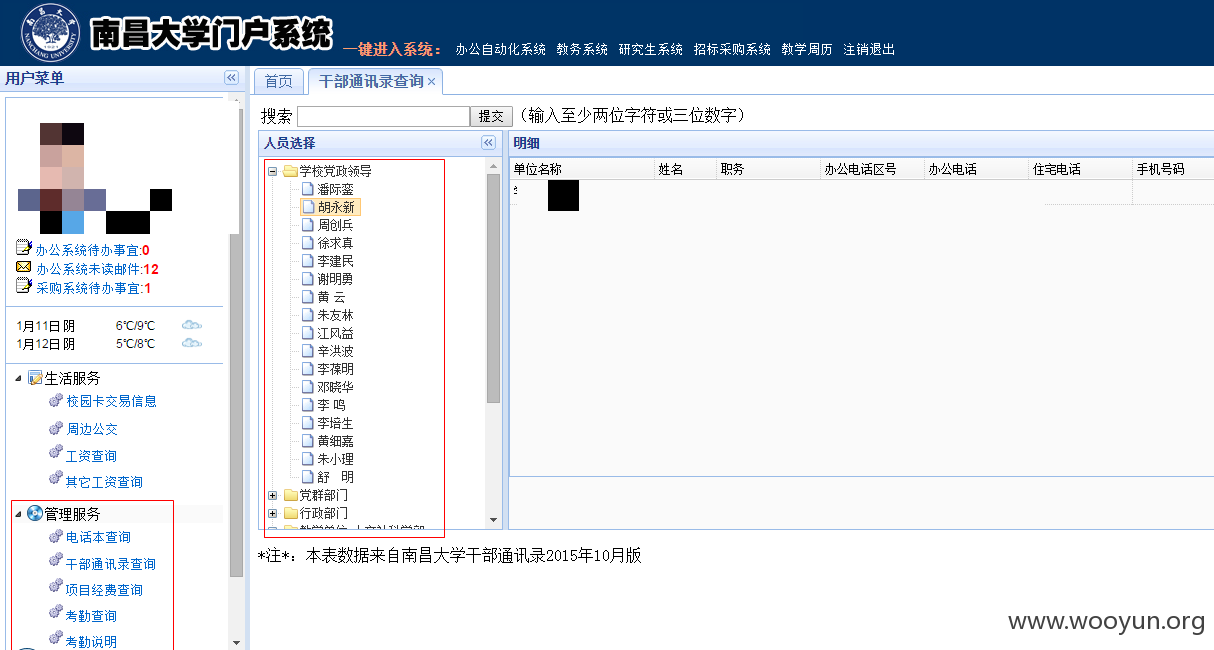
Task: Expand the 党群部门 tree node
Action: [x=272, y=495]
